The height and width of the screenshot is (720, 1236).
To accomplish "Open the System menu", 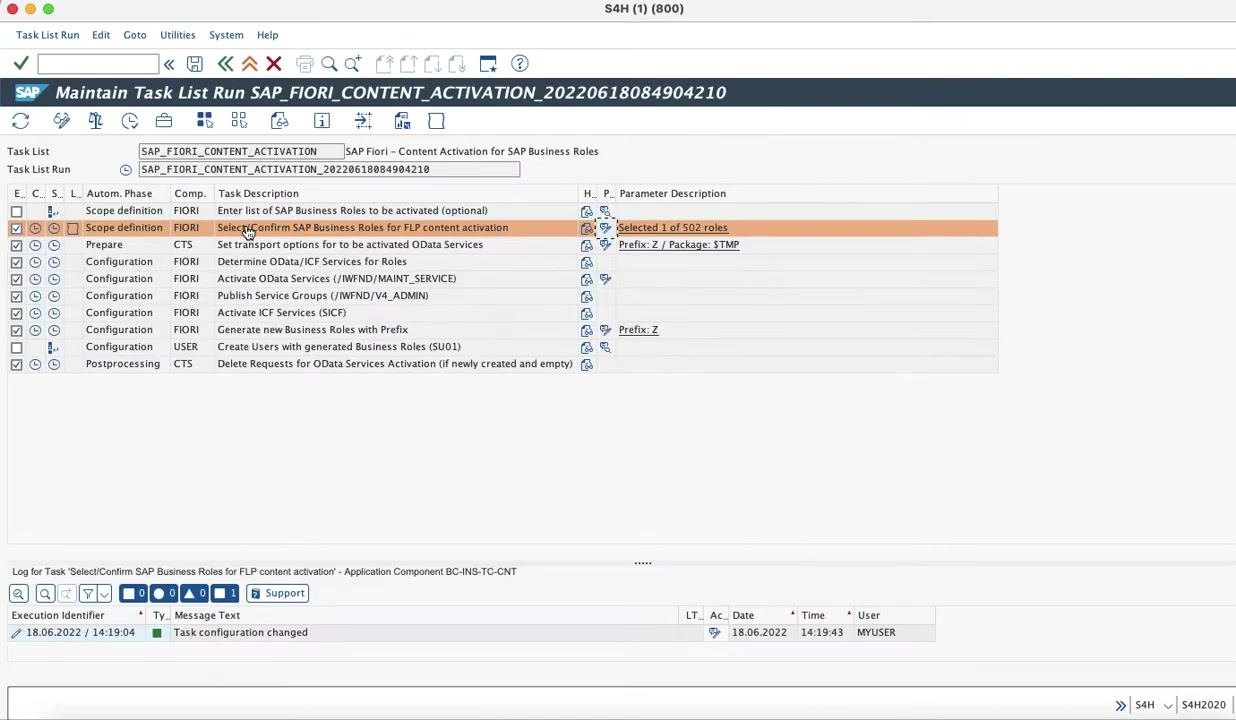I will coord(226,35).
